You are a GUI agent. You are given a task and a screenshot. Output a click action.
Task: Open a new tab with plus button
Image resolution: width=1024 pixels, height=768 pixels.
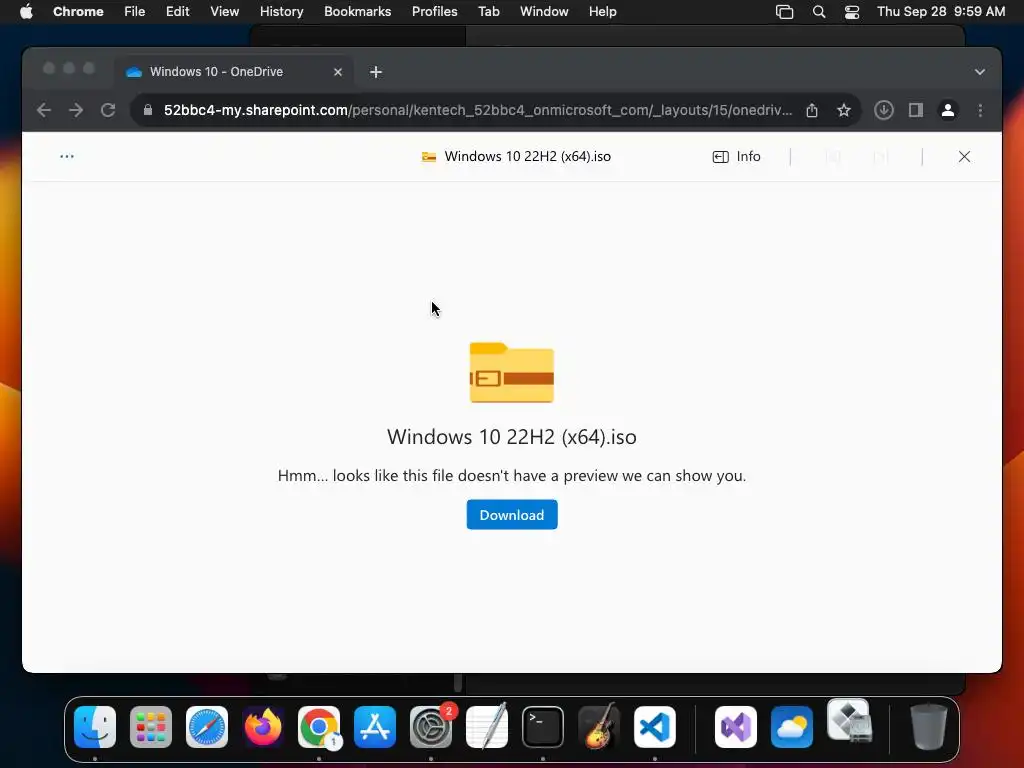click(376, 72)
